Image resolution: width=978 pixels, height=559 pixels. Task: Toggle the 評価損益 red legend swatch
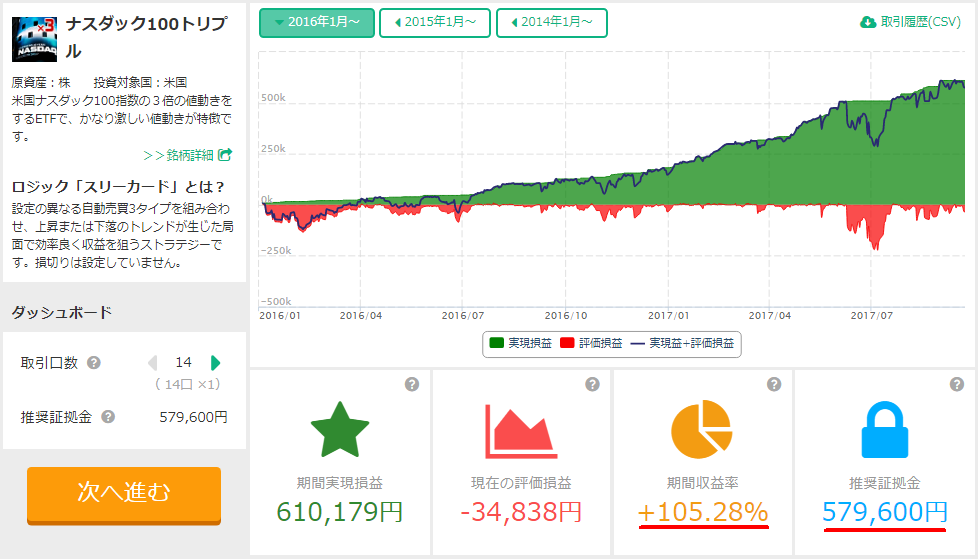[567, 343]
